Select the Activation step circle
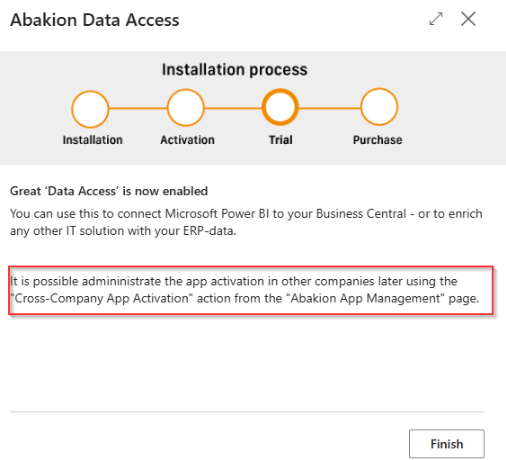Screen dimensions: 506x460 point(186,108)
